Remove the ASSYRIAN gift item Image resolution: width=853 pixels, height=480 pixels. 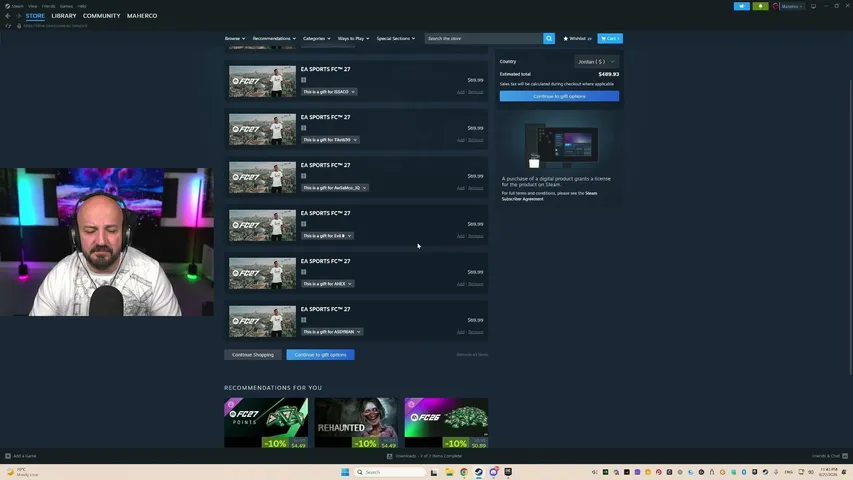[476, 332]
